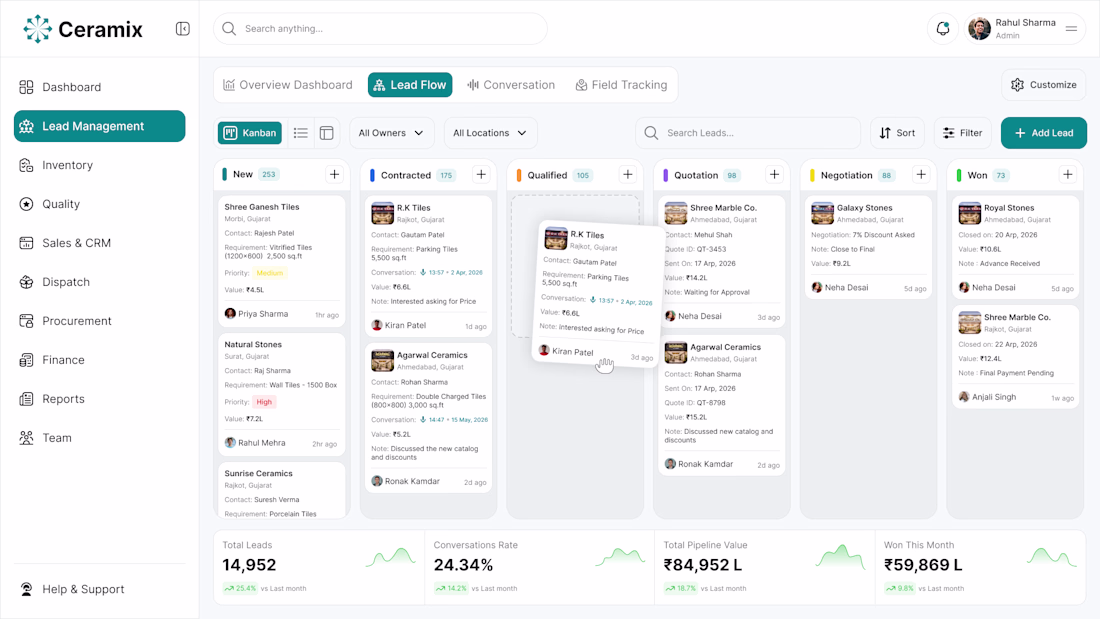Open Quality in the sidebar
Viewport: 1100px width, 619px height.
pos(100,204)
